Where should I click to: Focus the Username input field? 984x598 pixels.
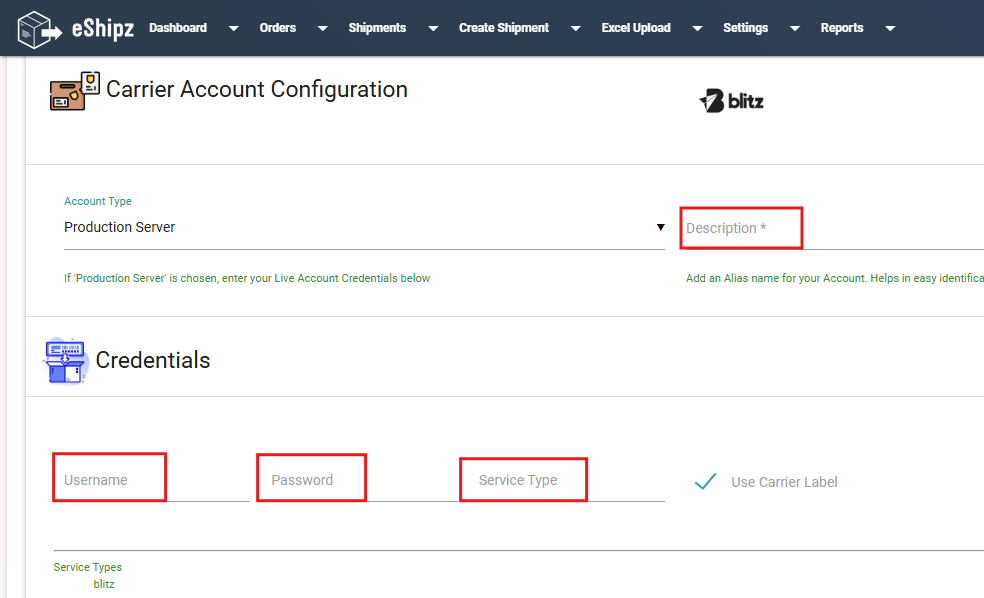pyautogui.click(x=151, y=481)
